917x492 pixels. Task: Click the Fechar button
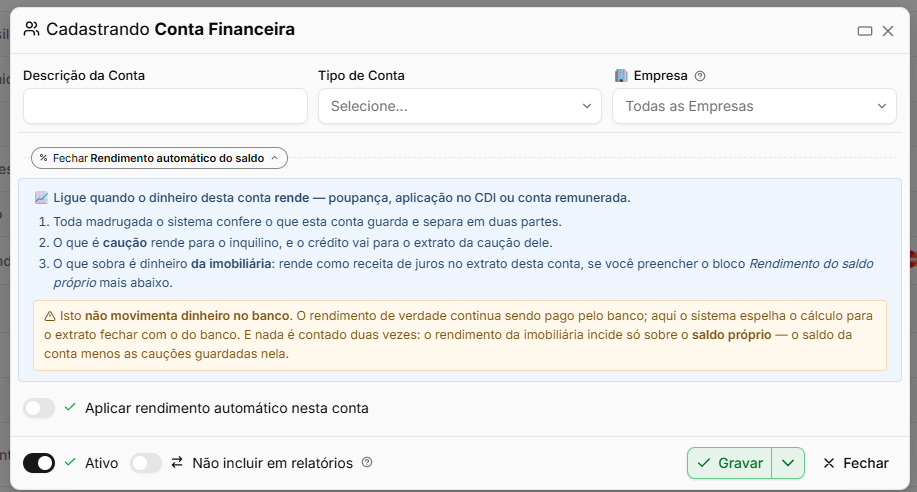(x=856, y=463)
